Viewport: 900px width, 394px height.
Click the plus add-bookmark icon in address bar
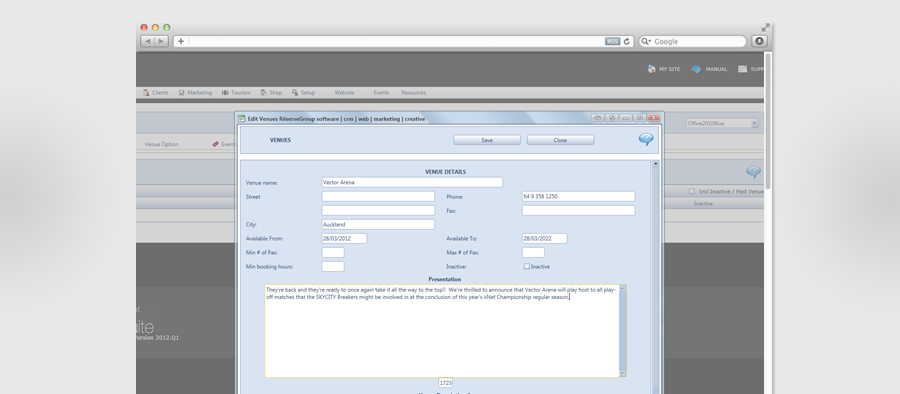(181, 41)
